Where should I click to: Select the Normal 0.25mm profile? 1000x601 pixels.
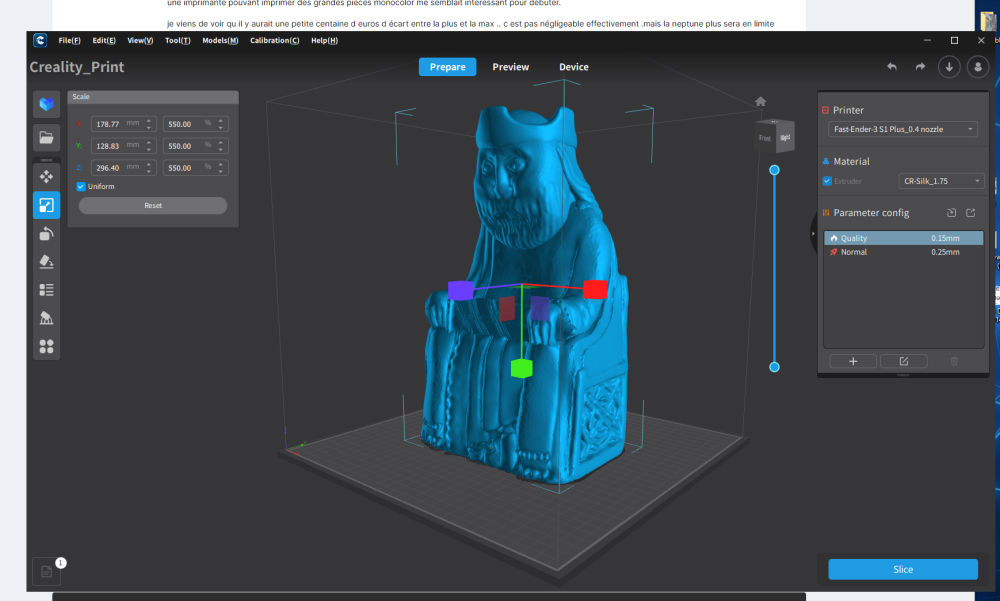coord(904,252)
